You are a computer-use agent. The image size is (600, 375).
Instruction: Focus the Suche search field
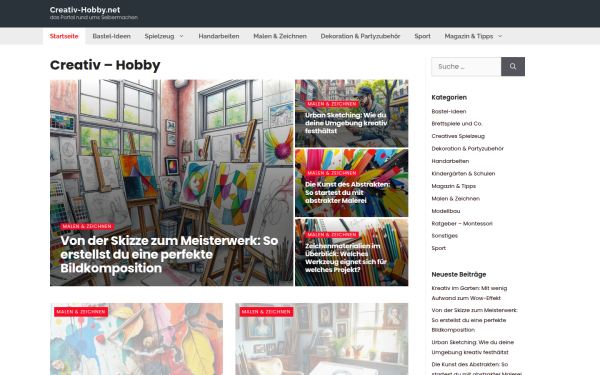point(466,67)
